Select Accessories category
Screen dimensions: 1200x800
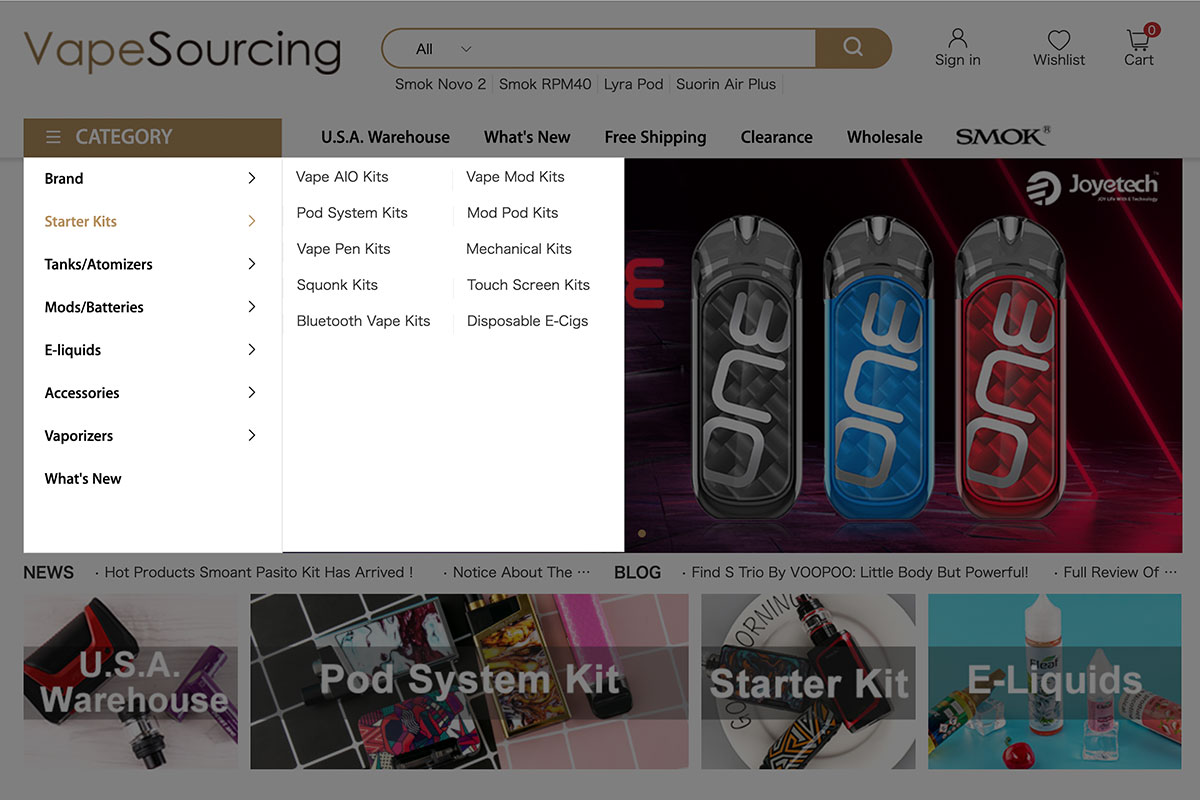tap(82, 393)
